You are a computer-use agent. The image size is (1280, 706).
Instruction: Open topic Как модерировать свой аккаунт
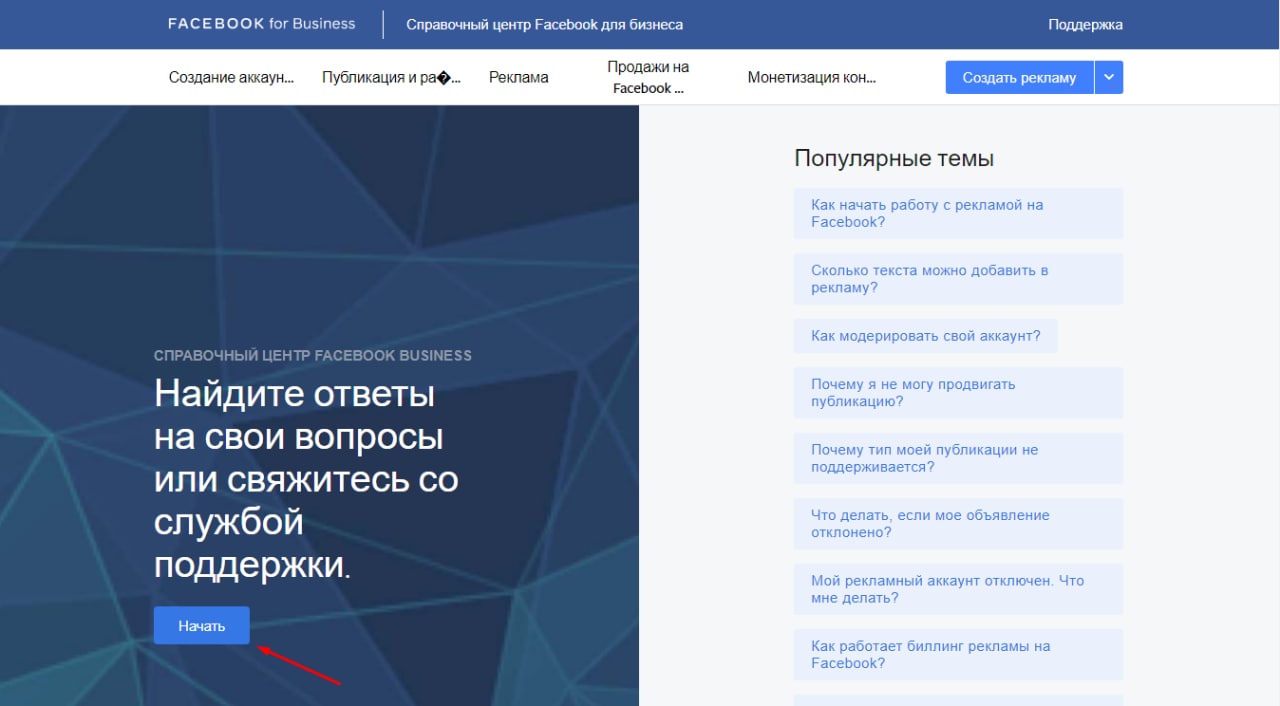(925, 336)
